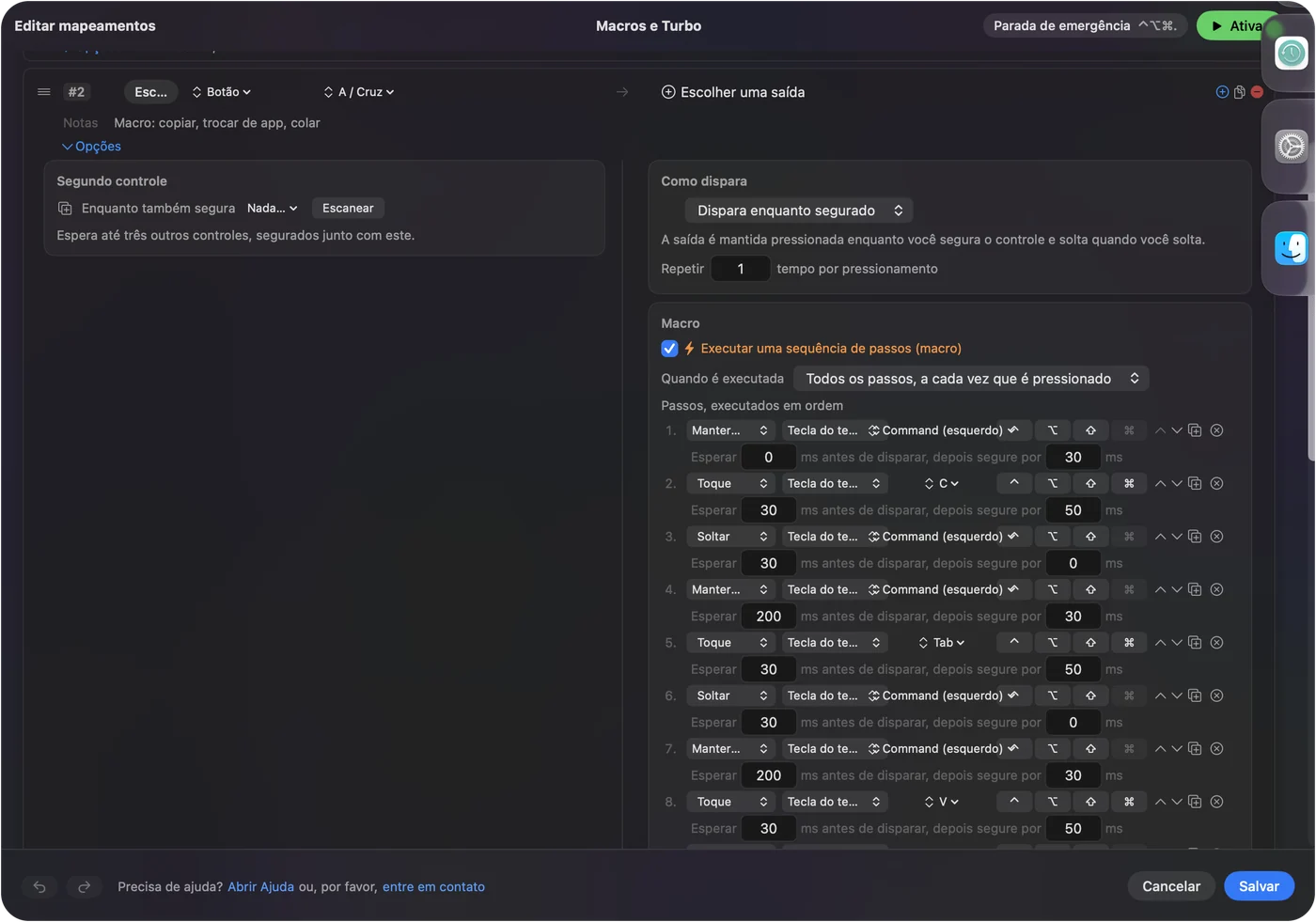Screen dimensions: 1316x922
Task: Click the Salvar button
Action: pyautogui.click(x=1259, y=886)
